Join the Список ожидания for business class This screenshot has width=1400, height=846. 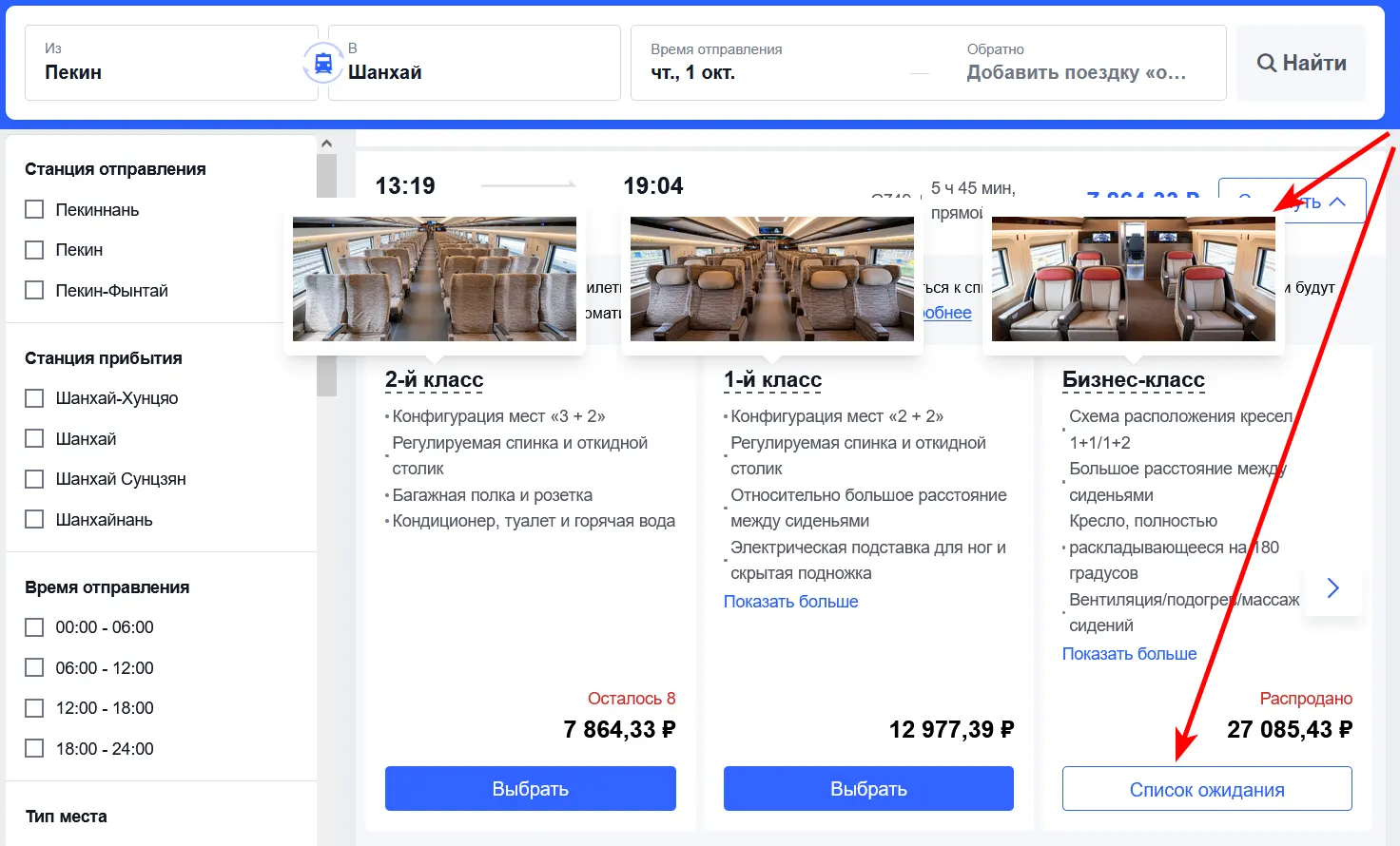tap(1207, 789)
